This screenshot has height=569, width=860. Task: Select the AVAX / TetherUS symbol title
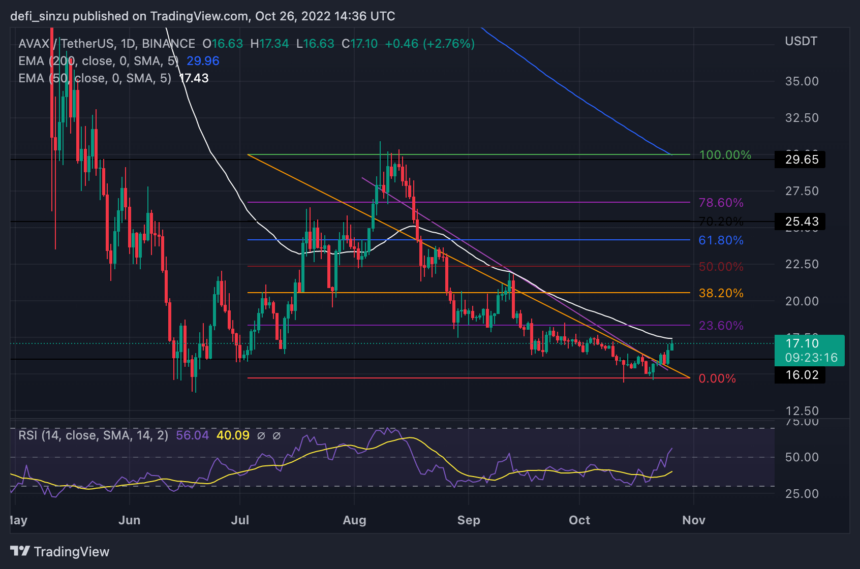(x=106, y=43)
